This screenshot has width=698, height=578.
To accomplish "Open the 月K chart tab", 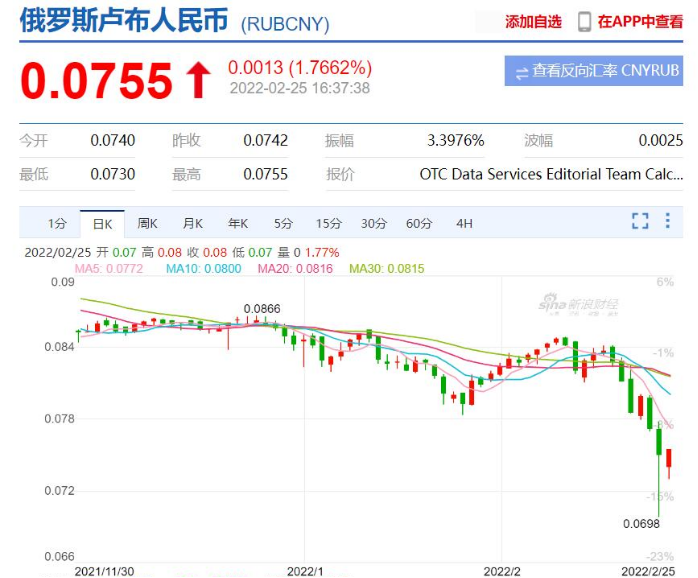I will click(x=193, y=223).
